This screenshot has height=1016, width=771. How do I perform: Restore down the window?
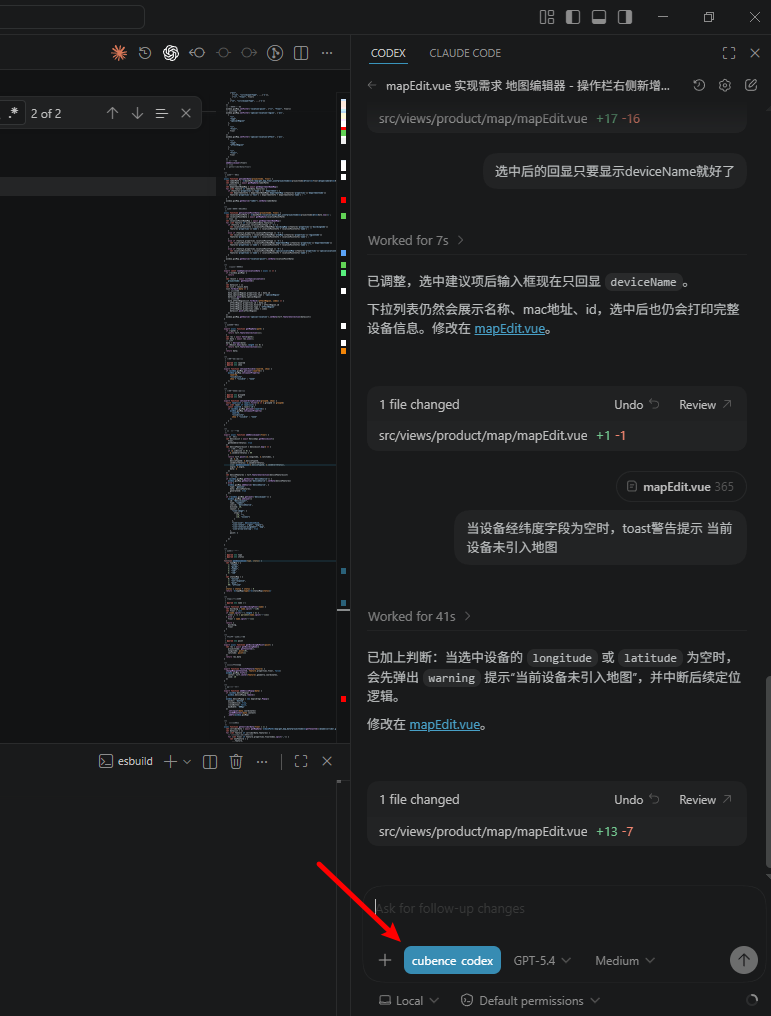point(709,17)
